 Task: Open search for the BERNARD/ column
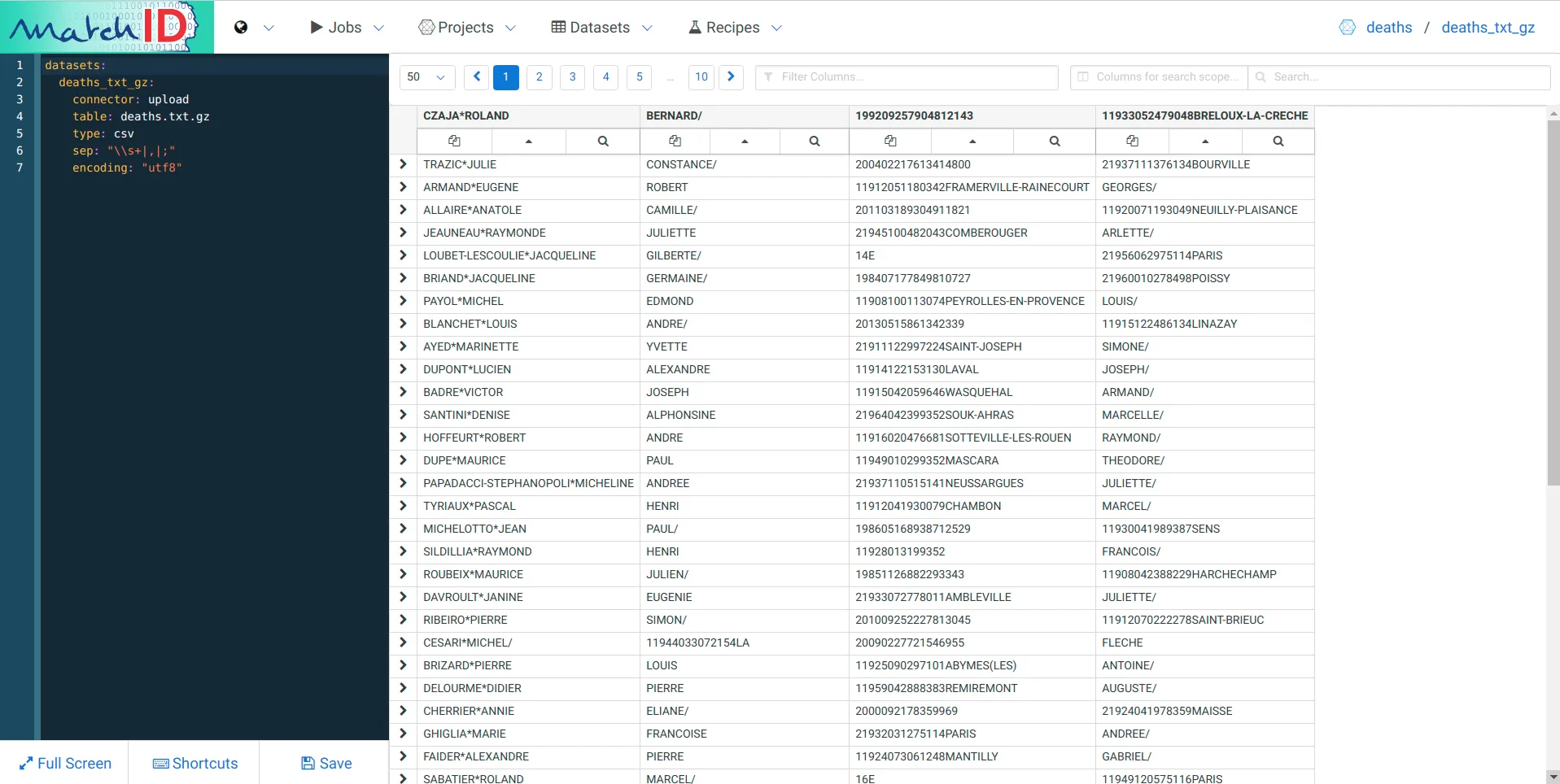tap(812, 141)
